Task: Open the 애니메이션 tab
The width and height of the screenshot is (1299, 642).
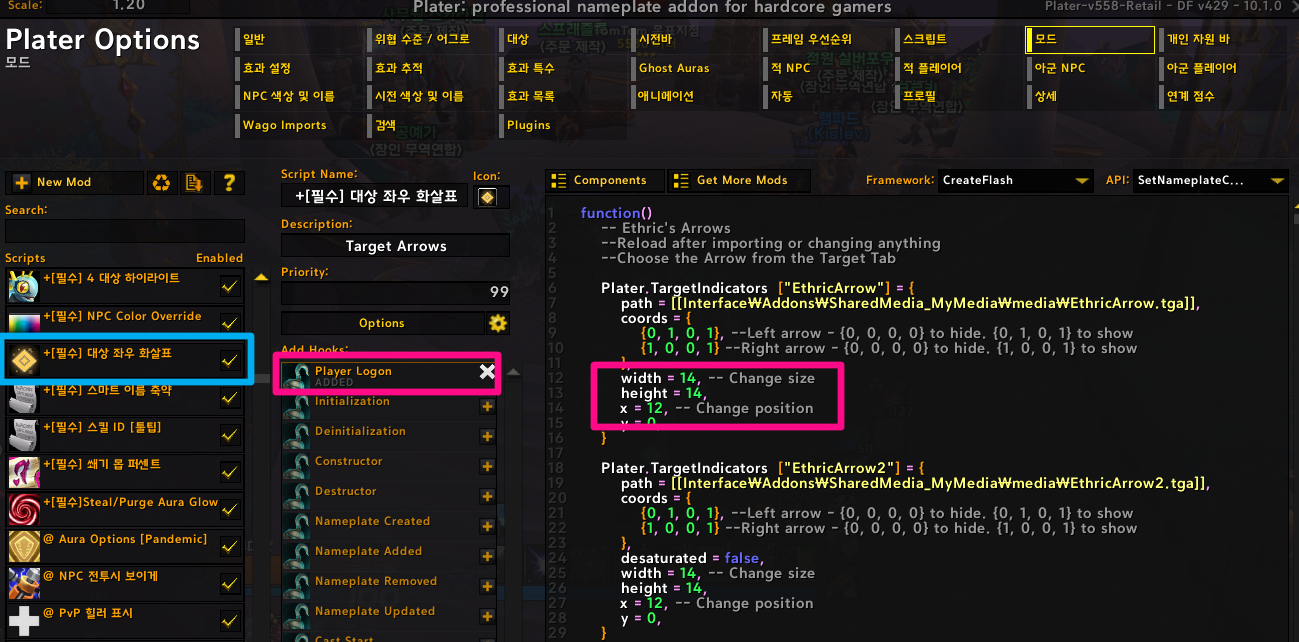Action: click(x=697, y=97)
